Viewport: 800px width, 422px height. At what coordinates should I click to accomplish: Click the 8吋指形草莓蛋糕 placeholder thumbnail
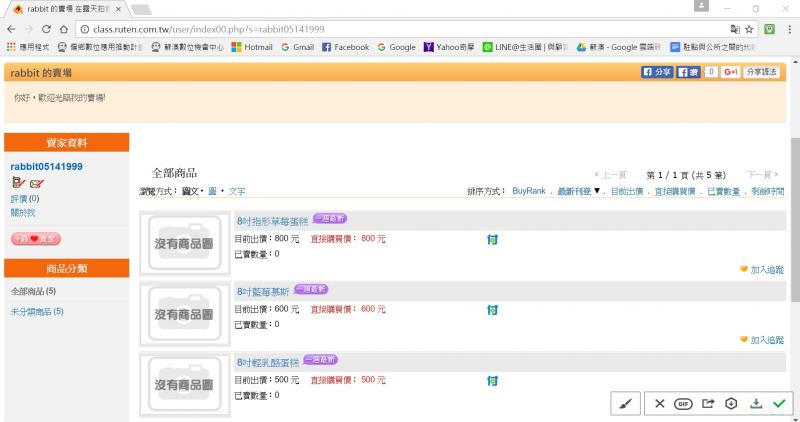185,243
